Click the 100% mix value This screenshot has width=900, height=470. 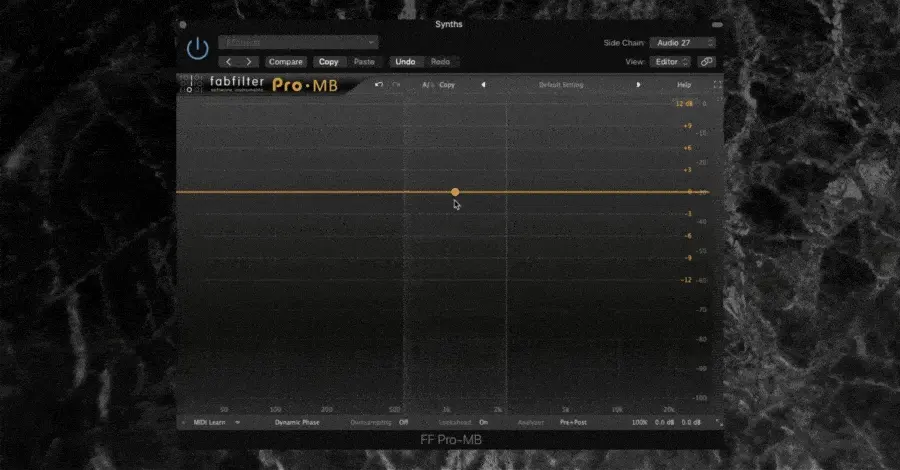pos(639,422)
